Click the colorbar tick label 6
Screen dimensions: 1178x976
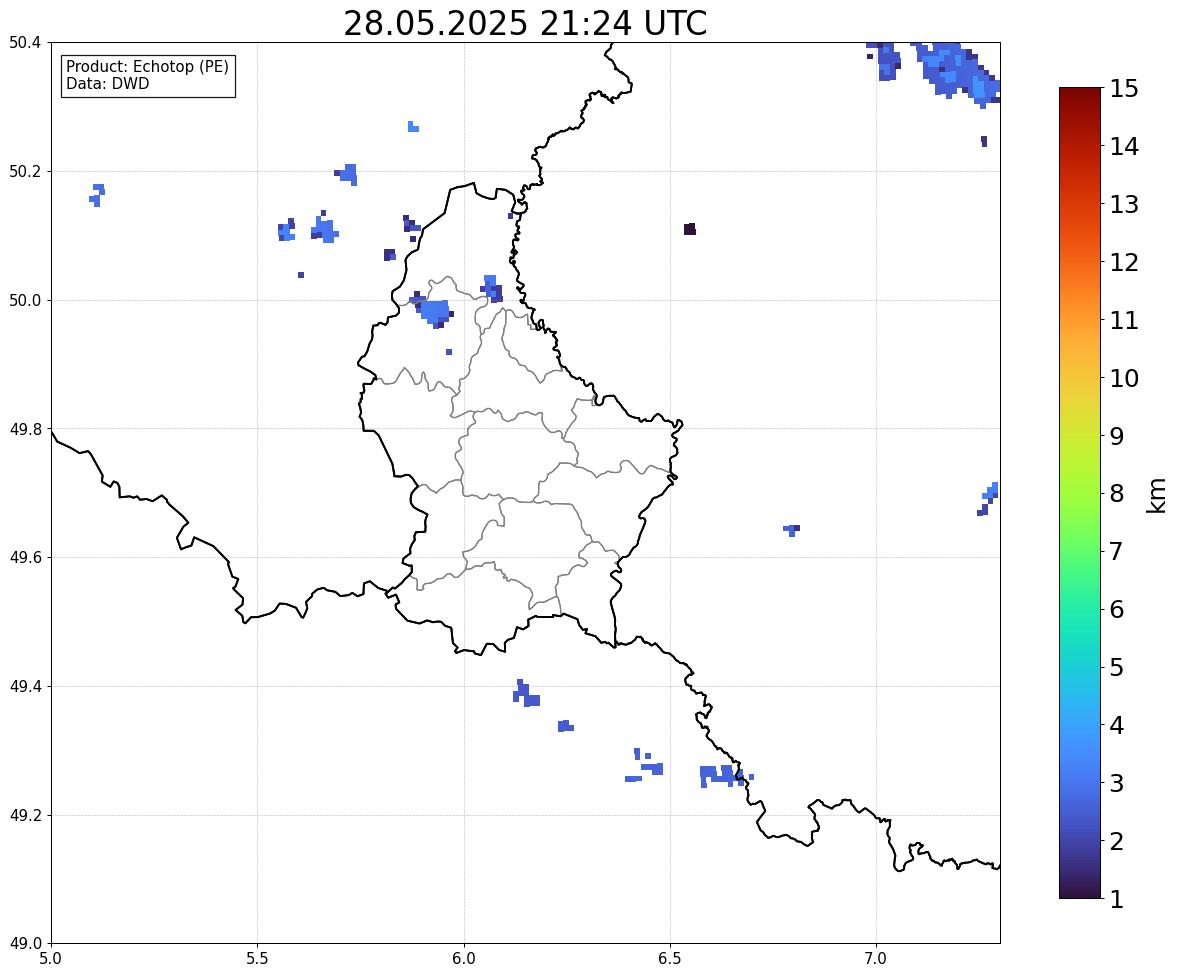click(1117, 609)
